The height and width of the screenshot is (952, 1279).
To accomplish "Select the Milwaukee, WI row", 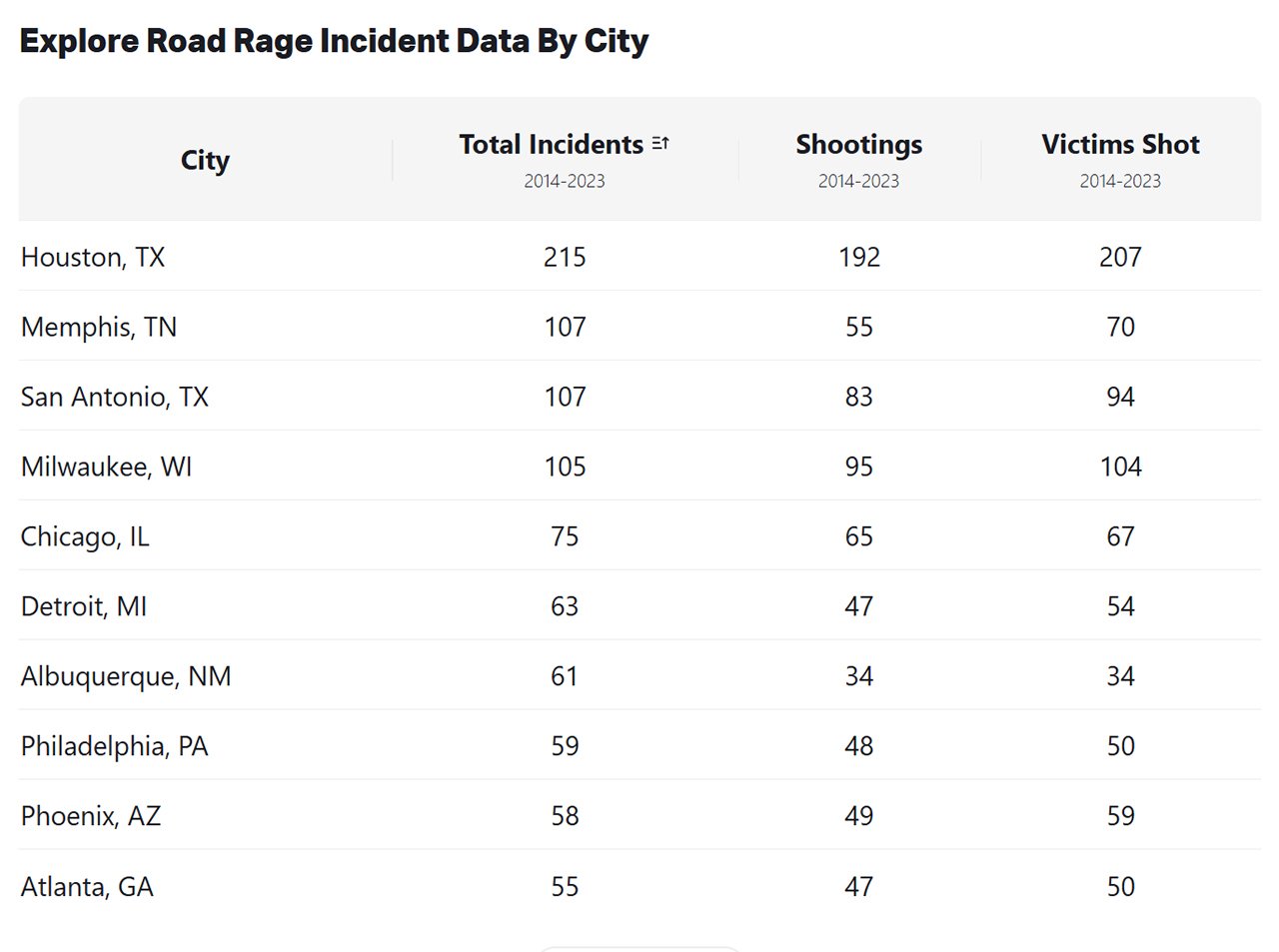I will tap(106, 467).
